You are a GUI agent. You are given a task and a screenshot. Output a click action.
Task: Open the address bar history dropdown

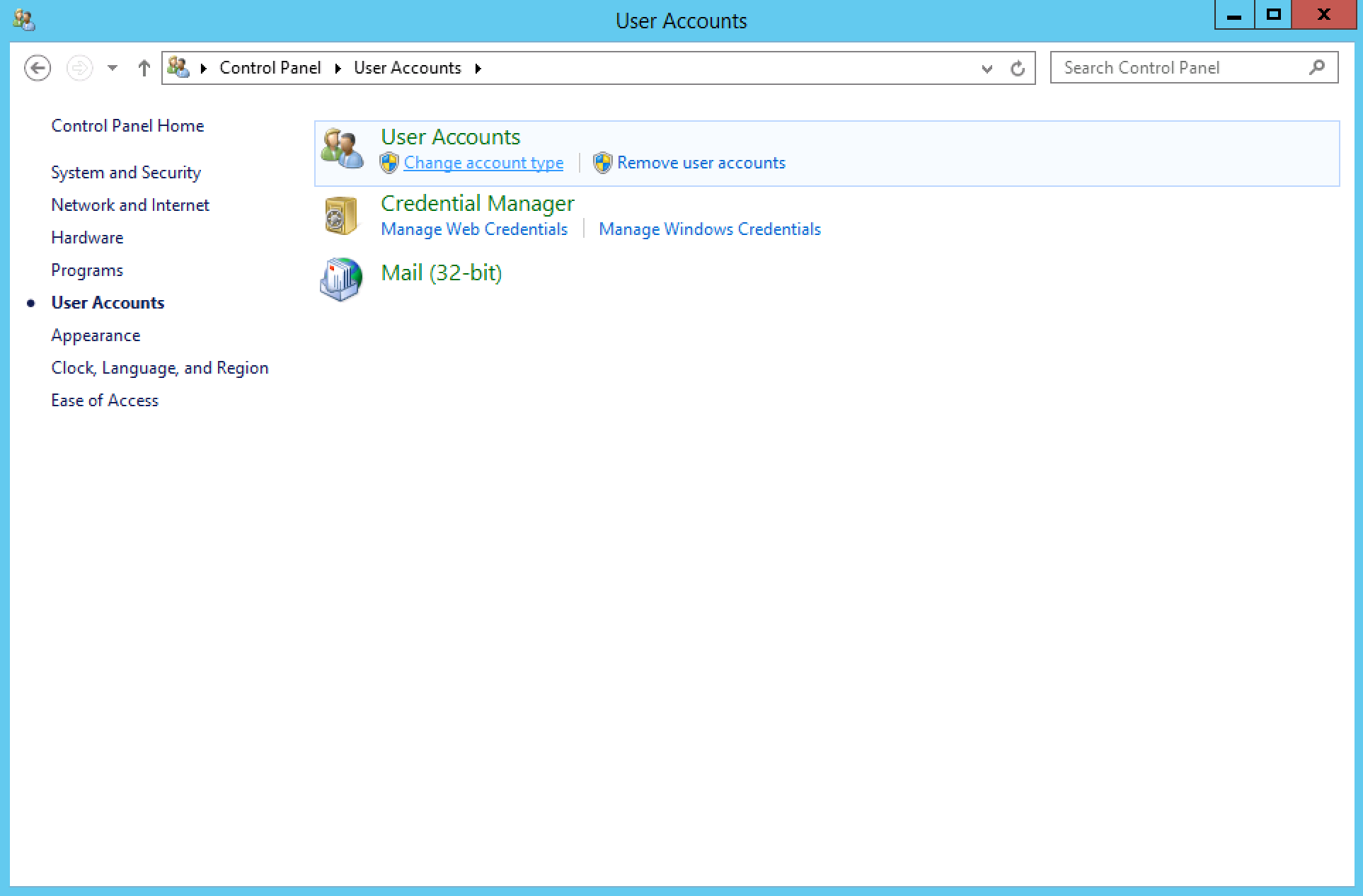pos(987,69)
